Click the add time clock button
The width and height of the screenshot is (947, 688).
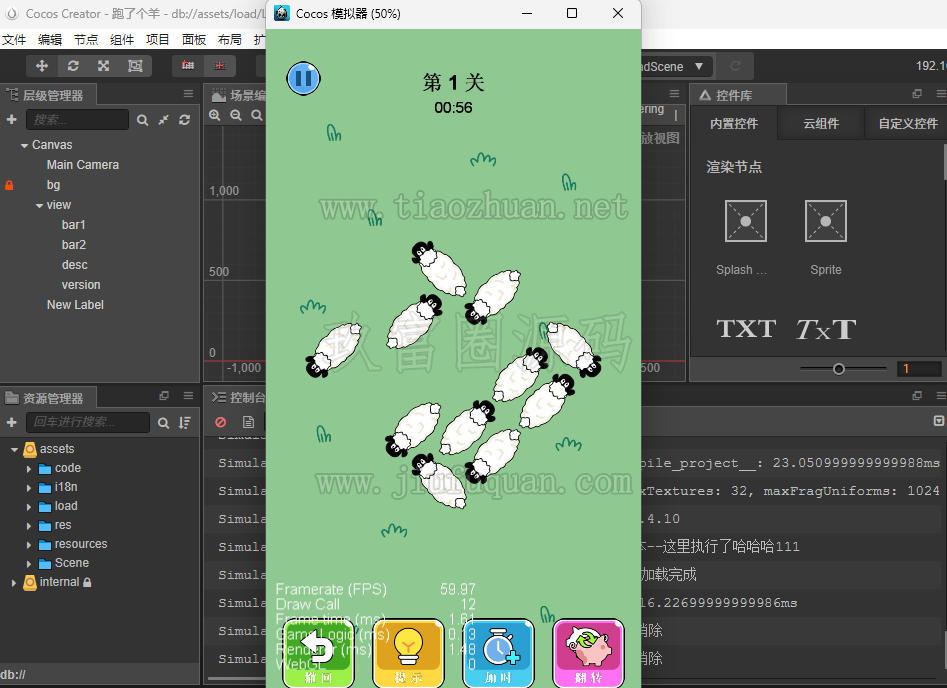(499, 653)
